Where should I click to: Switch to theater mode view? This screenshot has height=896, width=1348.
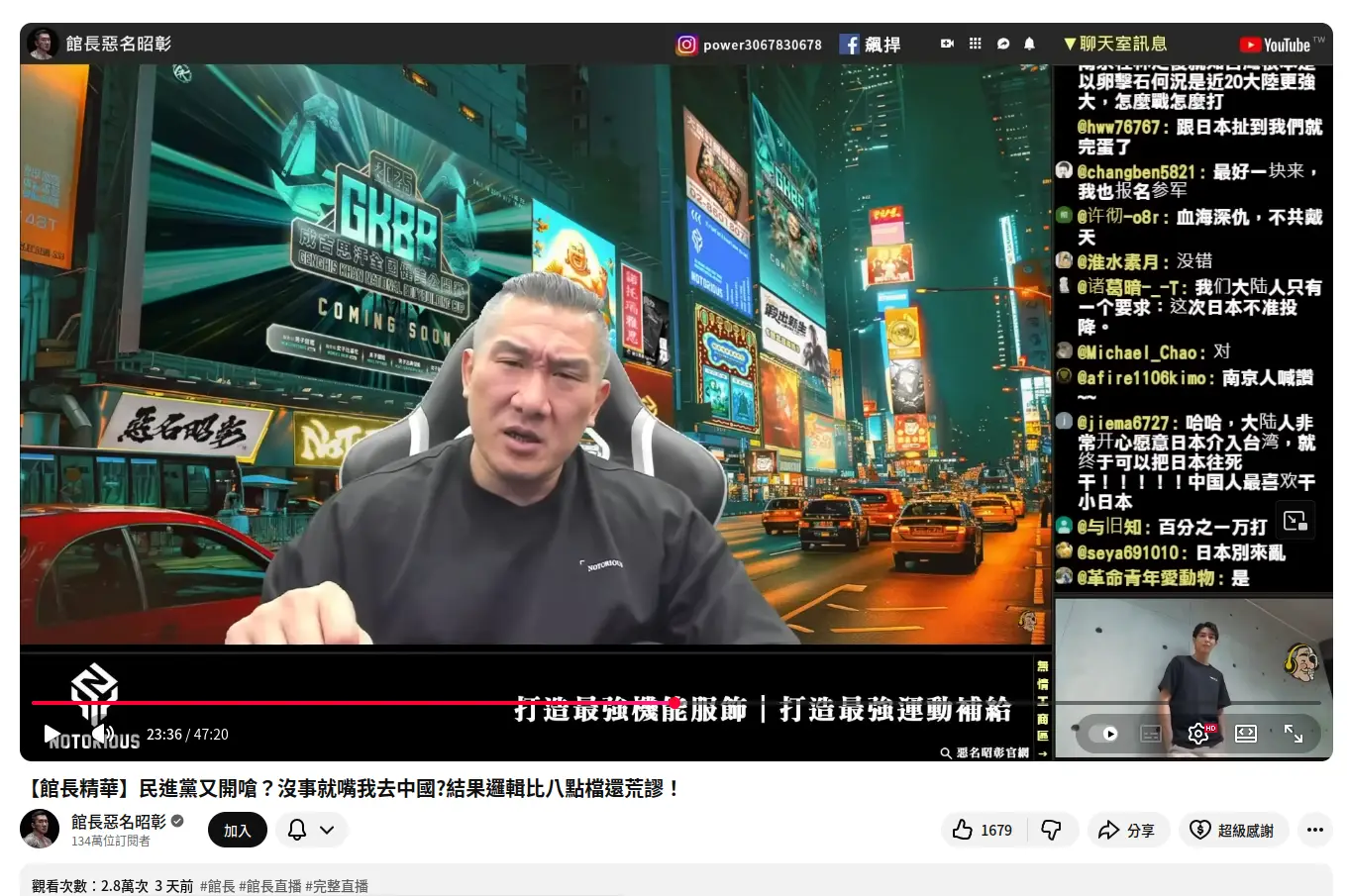click(1246, 734)
